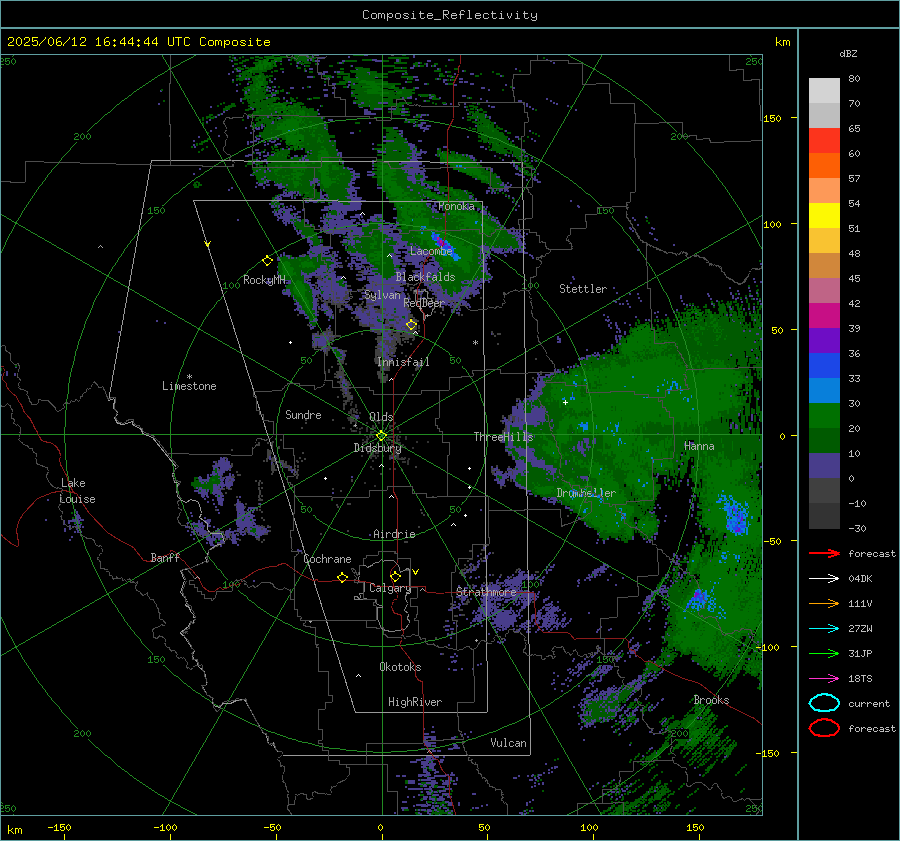The height and width of the screenshot is (841, 900).
Task: Click the green 31JP arrow icon
Action: pyautogui.click(x=824, y=653)
